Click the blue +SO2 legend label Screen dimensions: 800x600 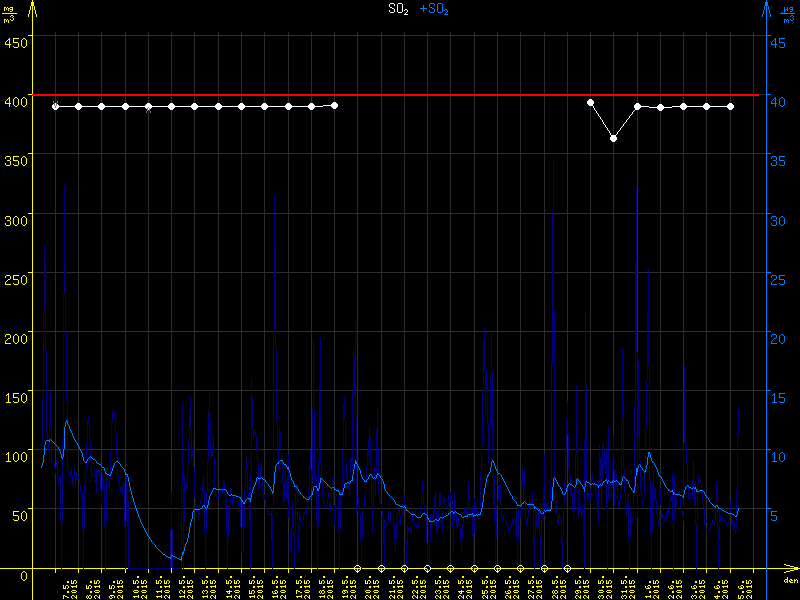click(x=433, y=9)
